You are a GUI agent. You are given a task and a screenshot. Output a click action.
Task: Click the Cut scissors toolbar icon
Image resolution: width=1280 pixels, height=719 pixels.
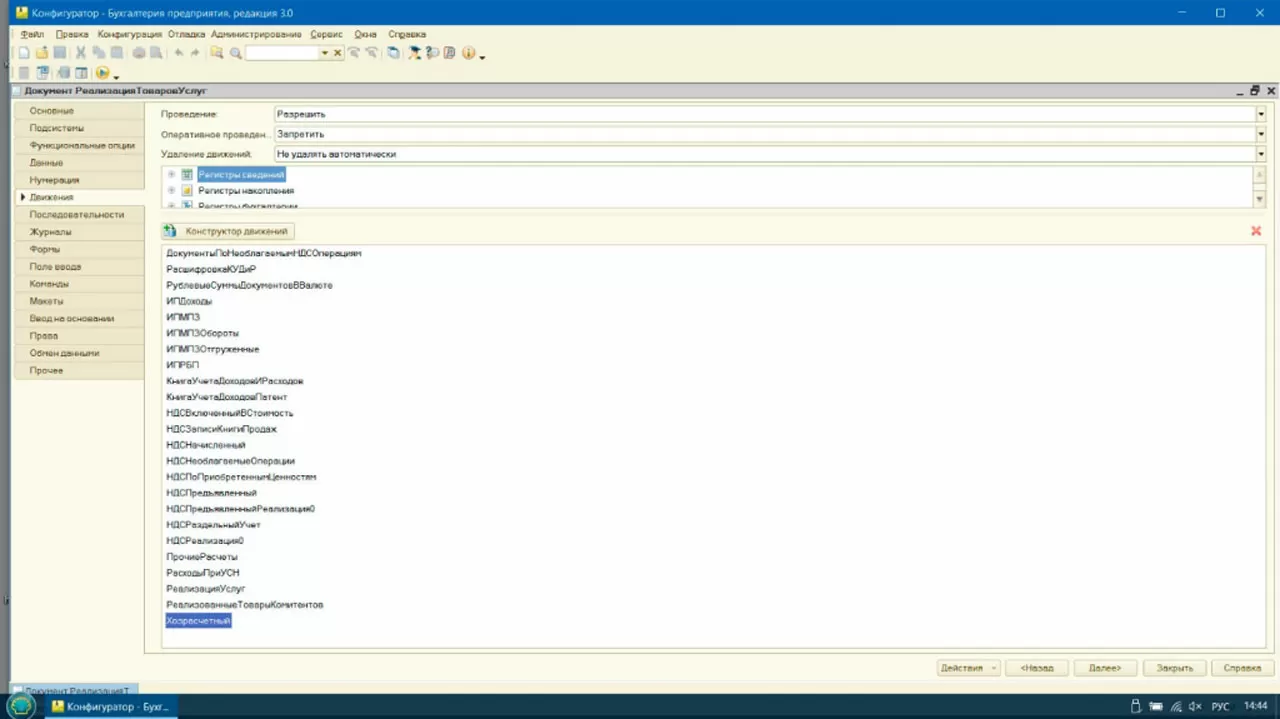[x=81, y=53]
